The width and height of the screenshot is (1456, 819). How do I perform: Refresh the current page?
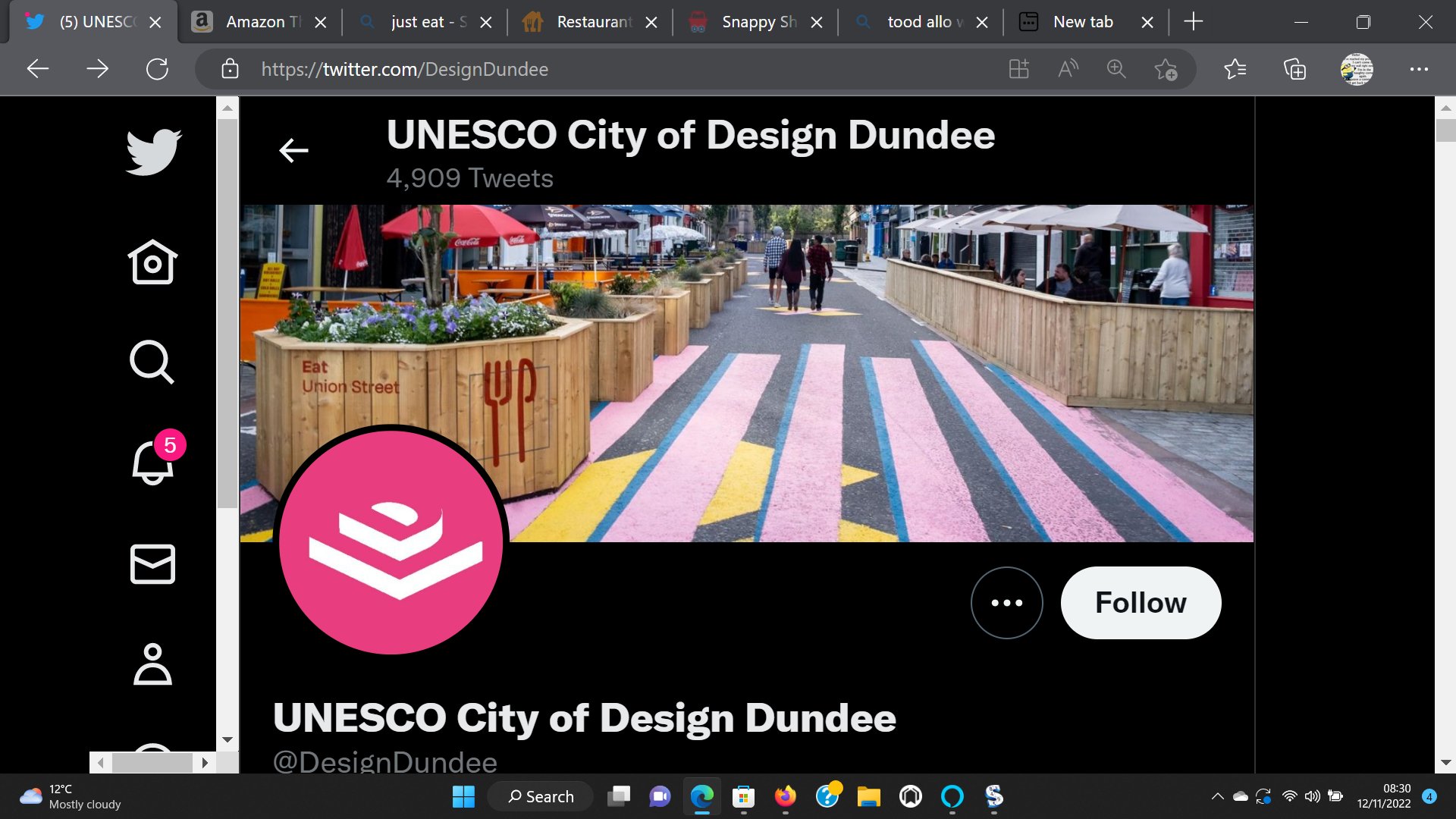coord(157,69)
